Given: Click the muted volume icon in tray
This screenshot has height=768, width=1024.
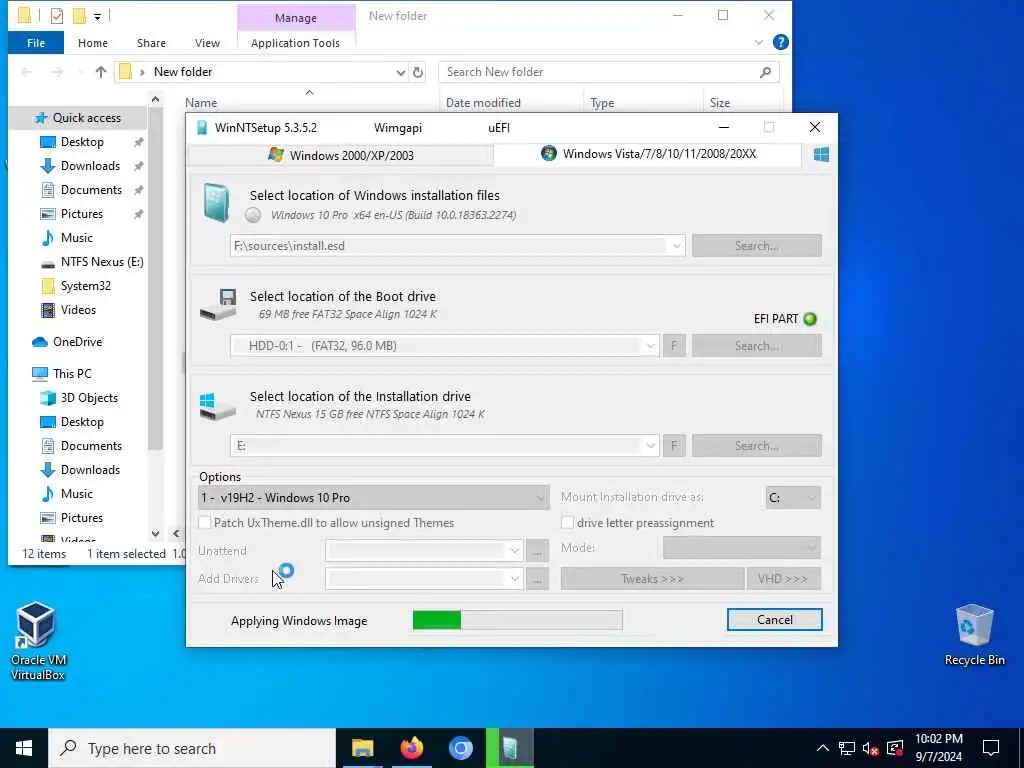Looking at the screenshot, I should pos(870,748).
